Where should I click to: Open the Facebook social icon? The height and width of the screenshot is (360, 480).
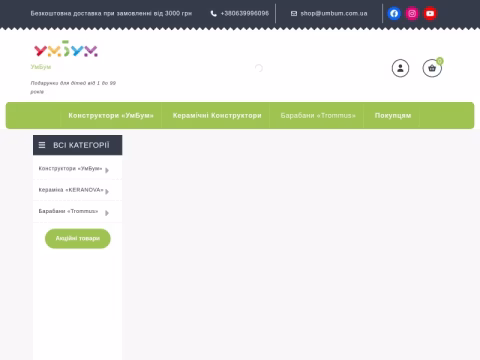[x=394, y=13]
